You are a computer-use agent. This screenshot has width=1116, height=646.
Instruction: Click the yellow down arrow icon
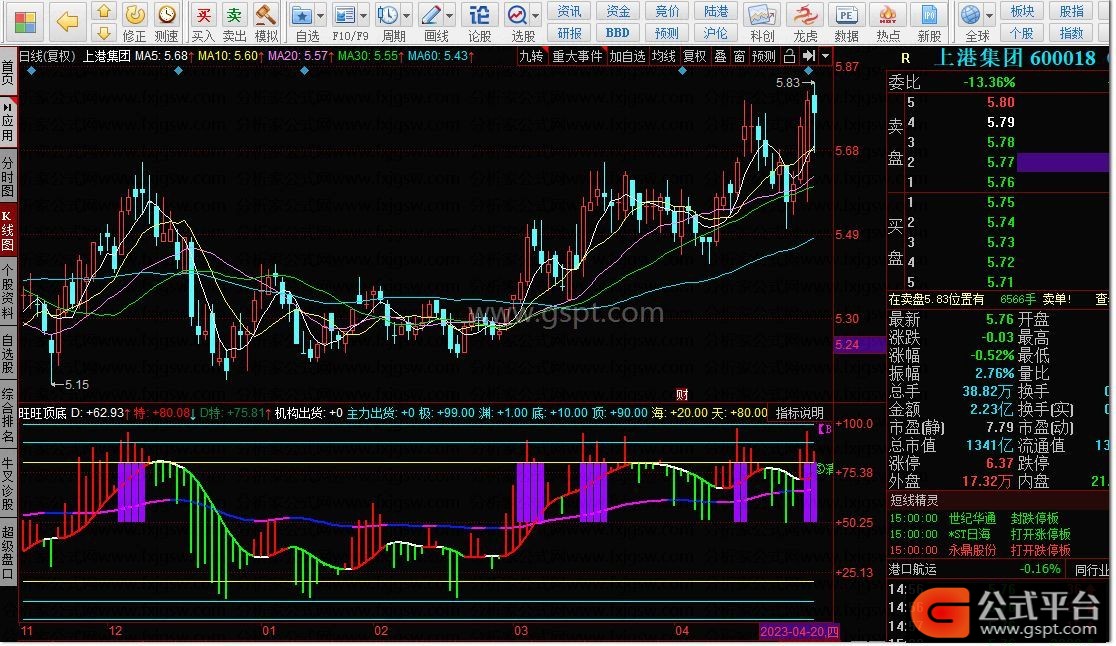click(105, 32)
